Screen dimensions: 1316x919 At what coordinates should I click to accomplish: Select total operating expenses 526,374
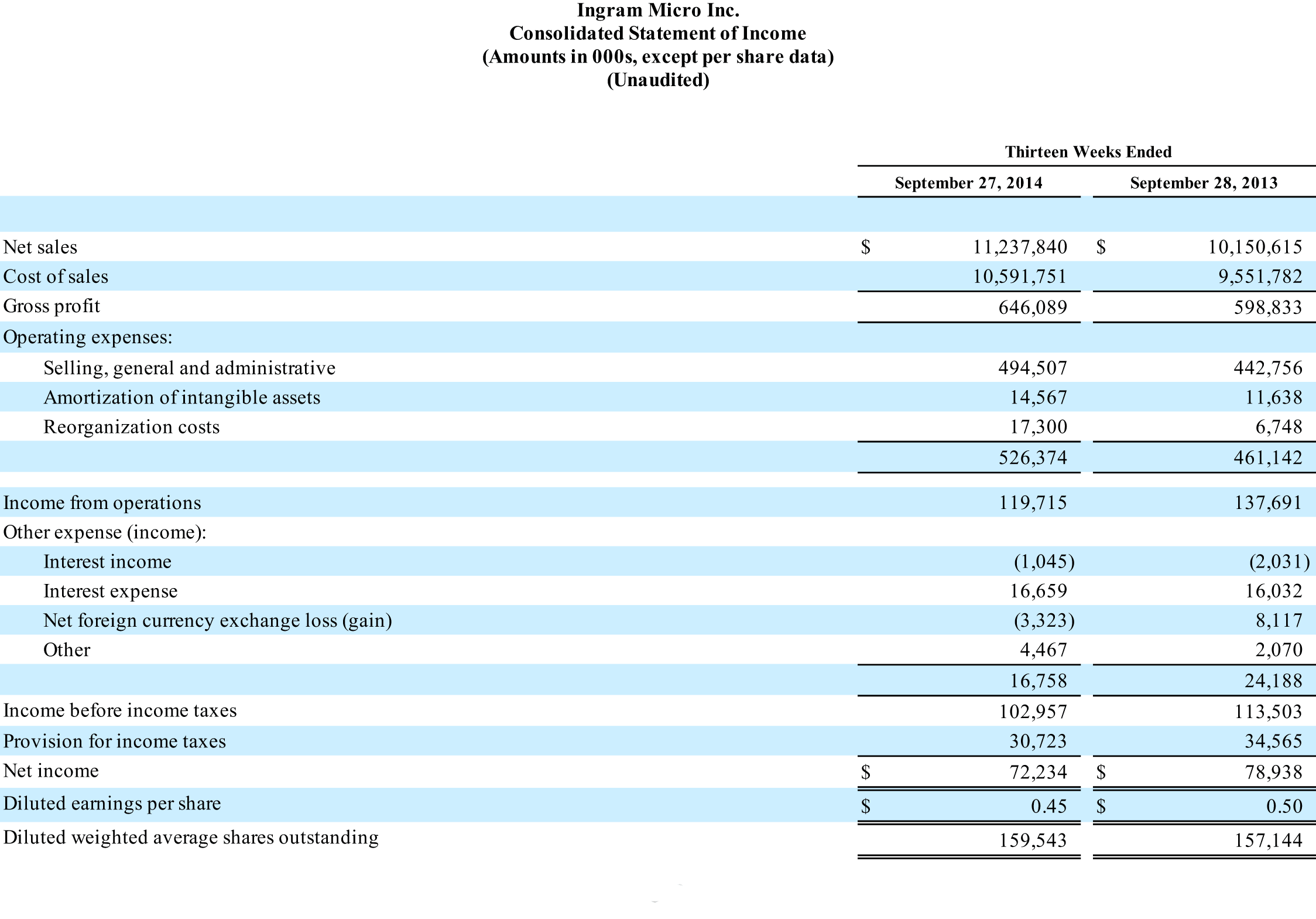point(1033,457)
